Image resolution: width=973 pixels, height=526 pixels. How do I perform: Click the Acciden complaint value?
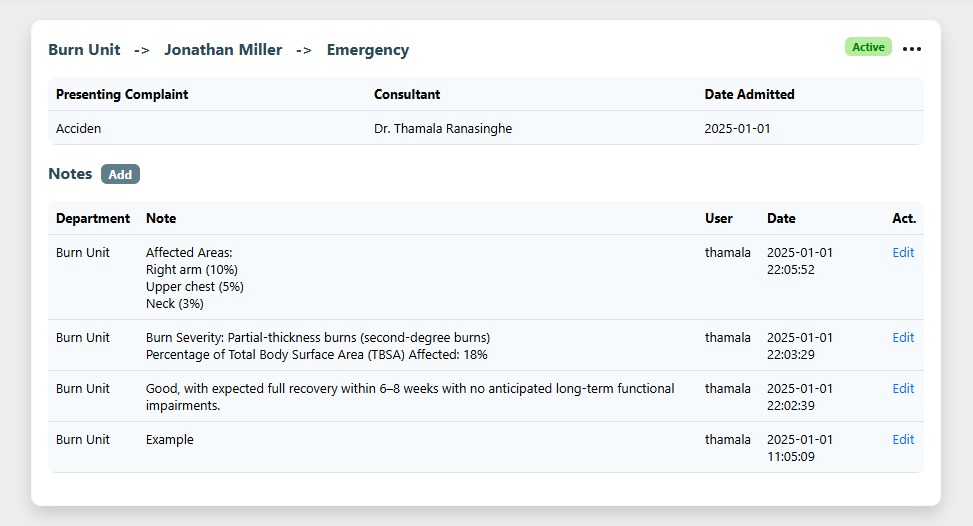click(79, 129)
